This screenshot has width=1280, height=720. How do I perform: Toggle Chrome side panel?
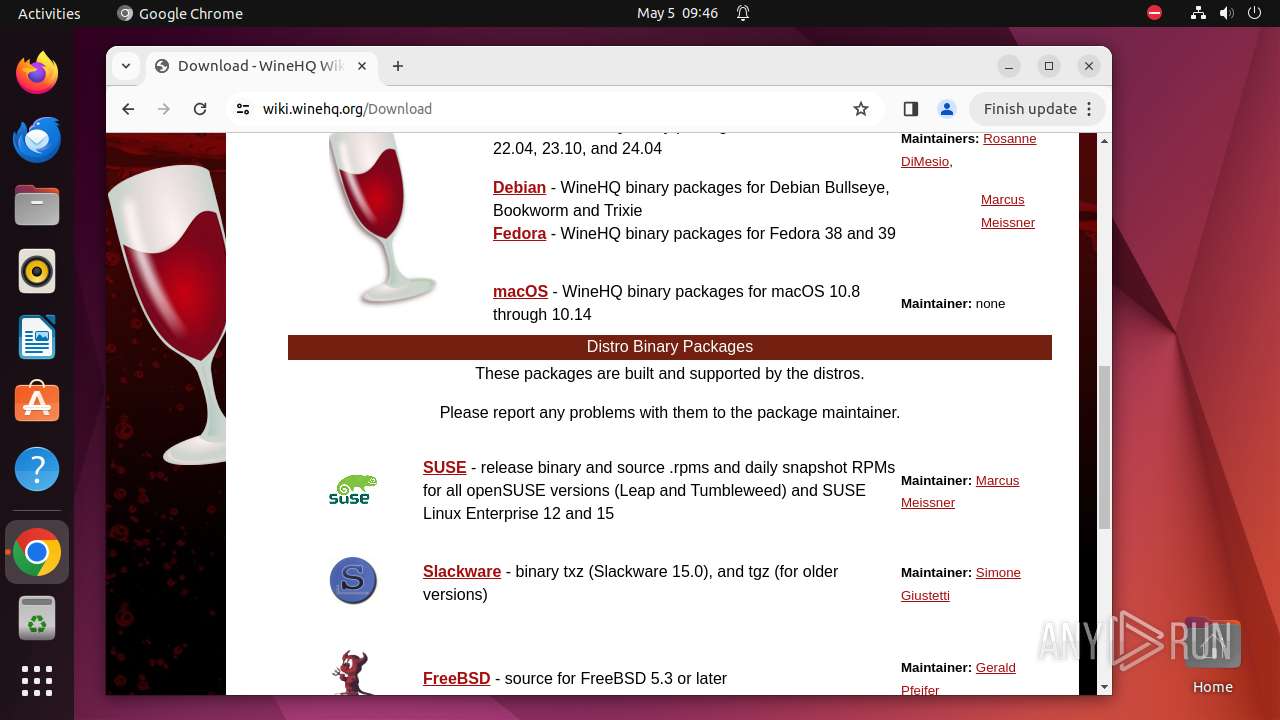pos(910,109)
